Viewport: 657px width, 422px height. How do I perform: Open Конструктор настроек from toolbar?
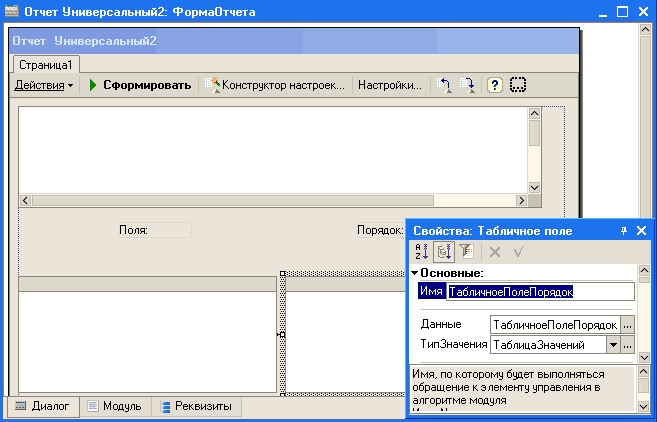coord(275,85)
